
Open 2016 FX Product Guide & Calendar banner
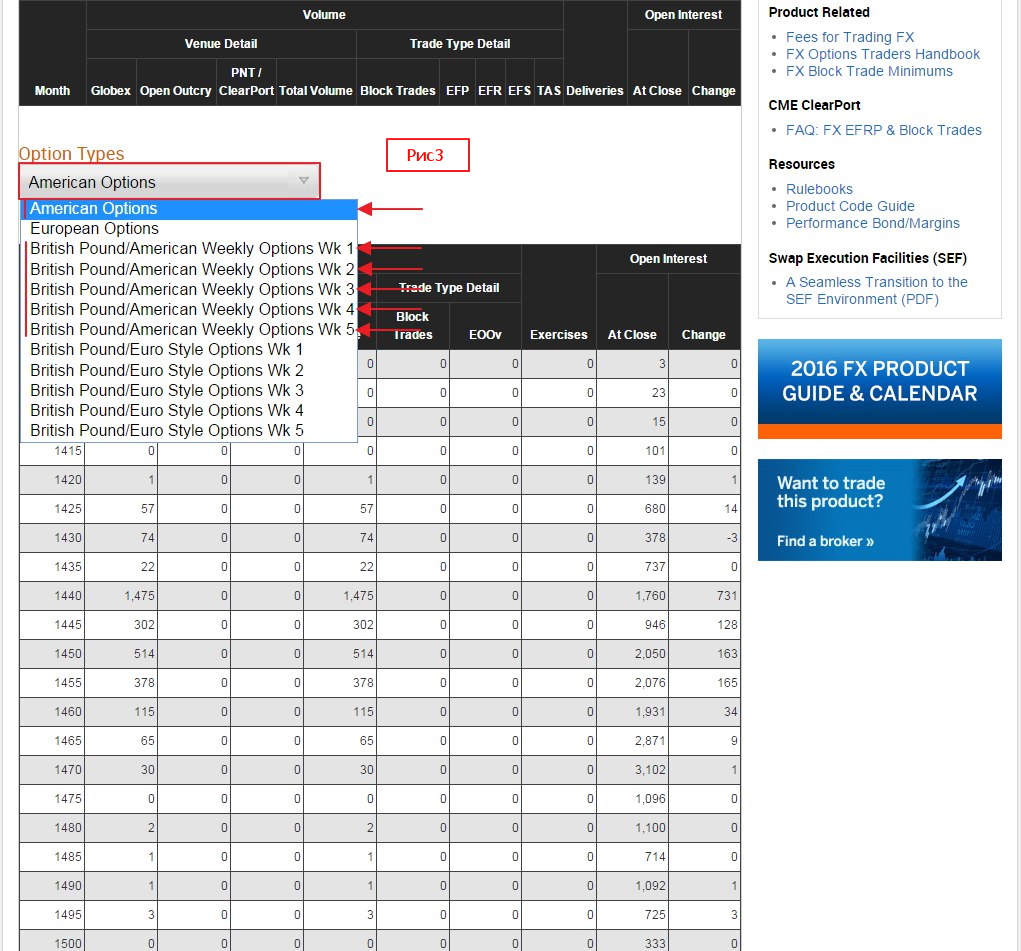(880, 388)
